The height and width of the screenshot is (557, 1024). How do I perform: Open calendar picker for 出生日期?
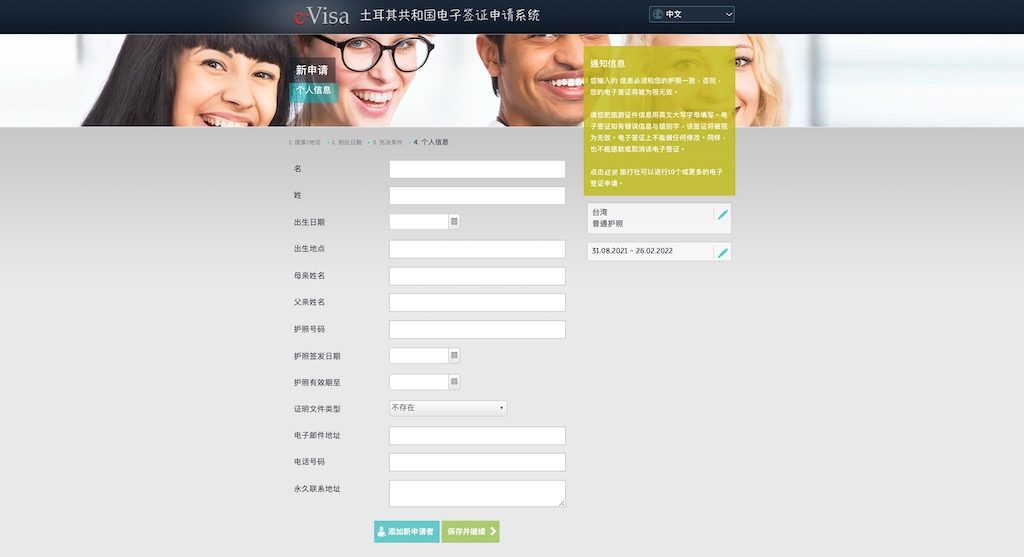click(x=454, y=222)
